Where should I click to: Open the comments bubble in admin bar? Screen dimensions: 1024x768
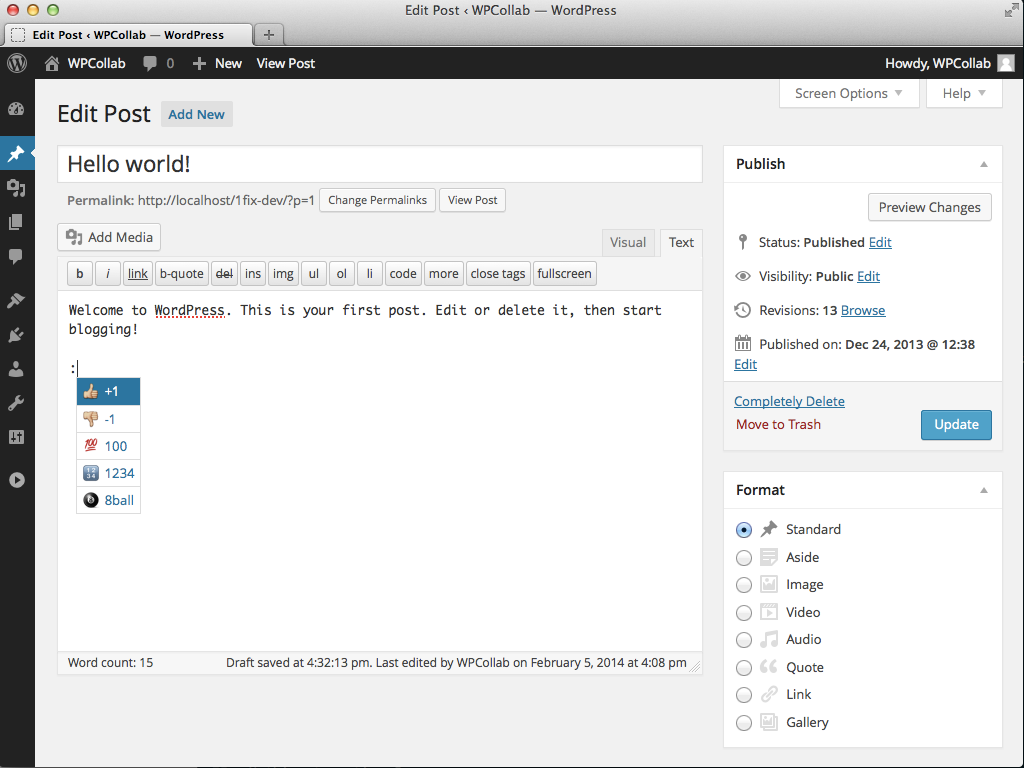pos(150,63)
